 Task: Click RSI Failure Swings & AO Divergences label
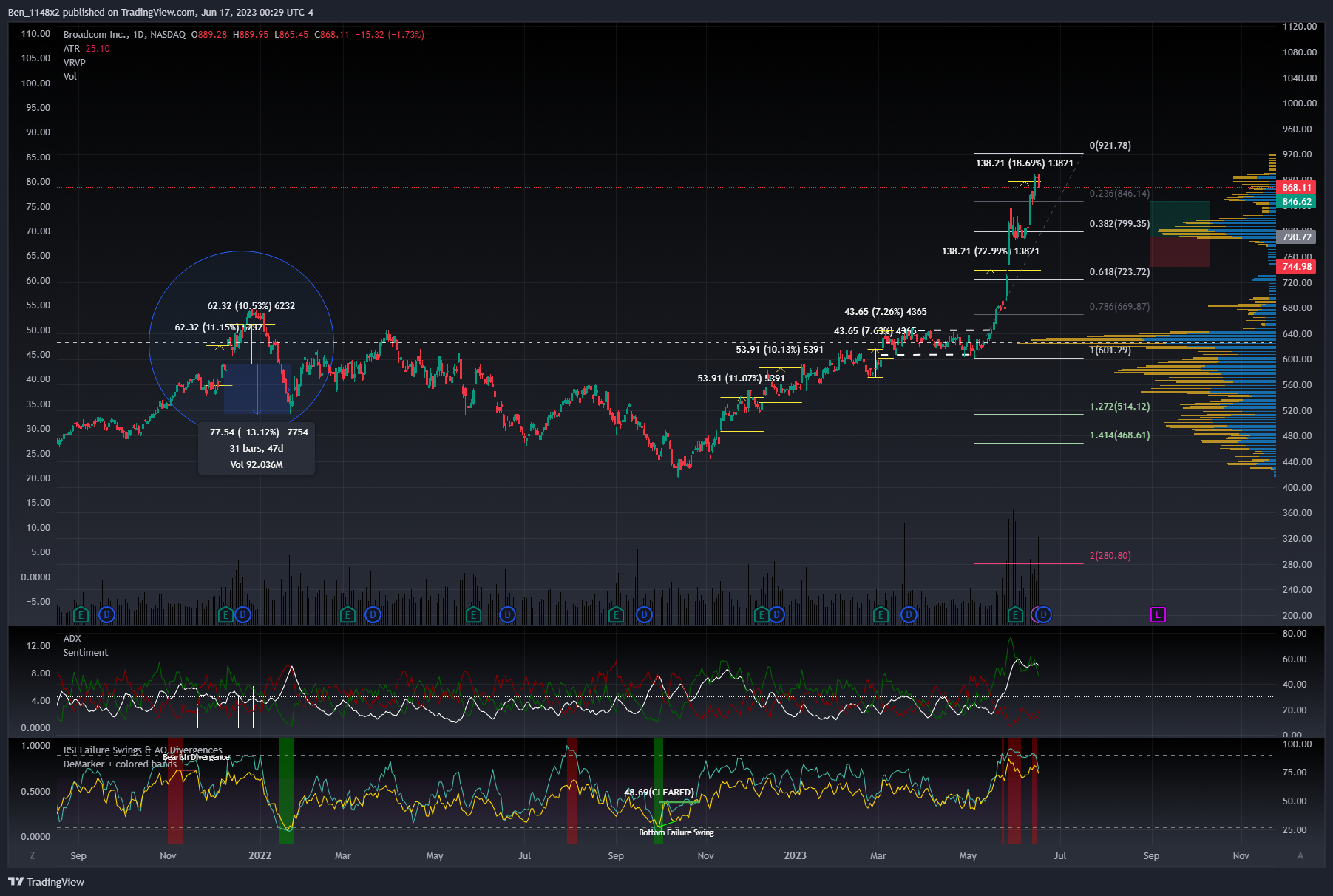[x=143, y=750]
